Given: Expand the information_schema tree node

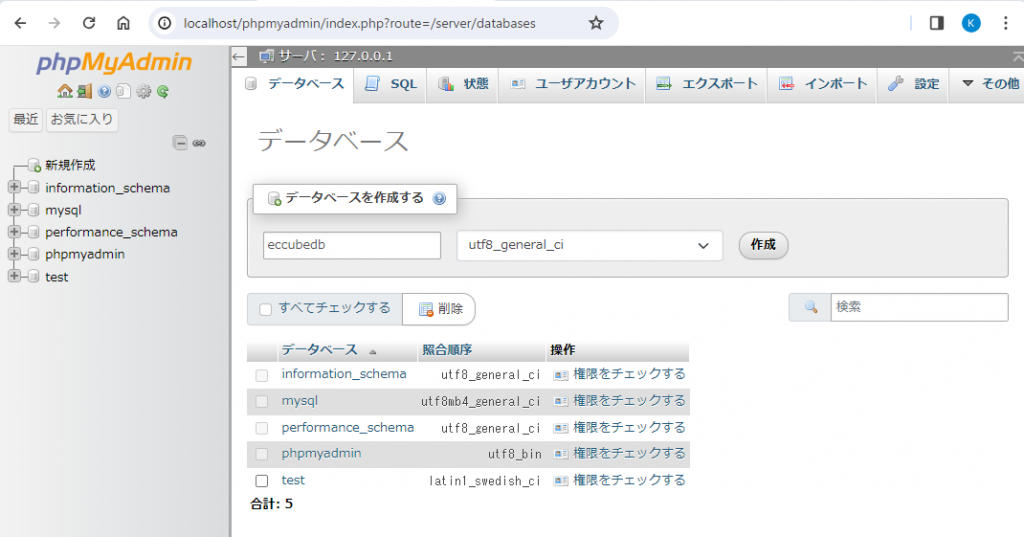Looking at the screenshot, I should click(x=14, y=188).
